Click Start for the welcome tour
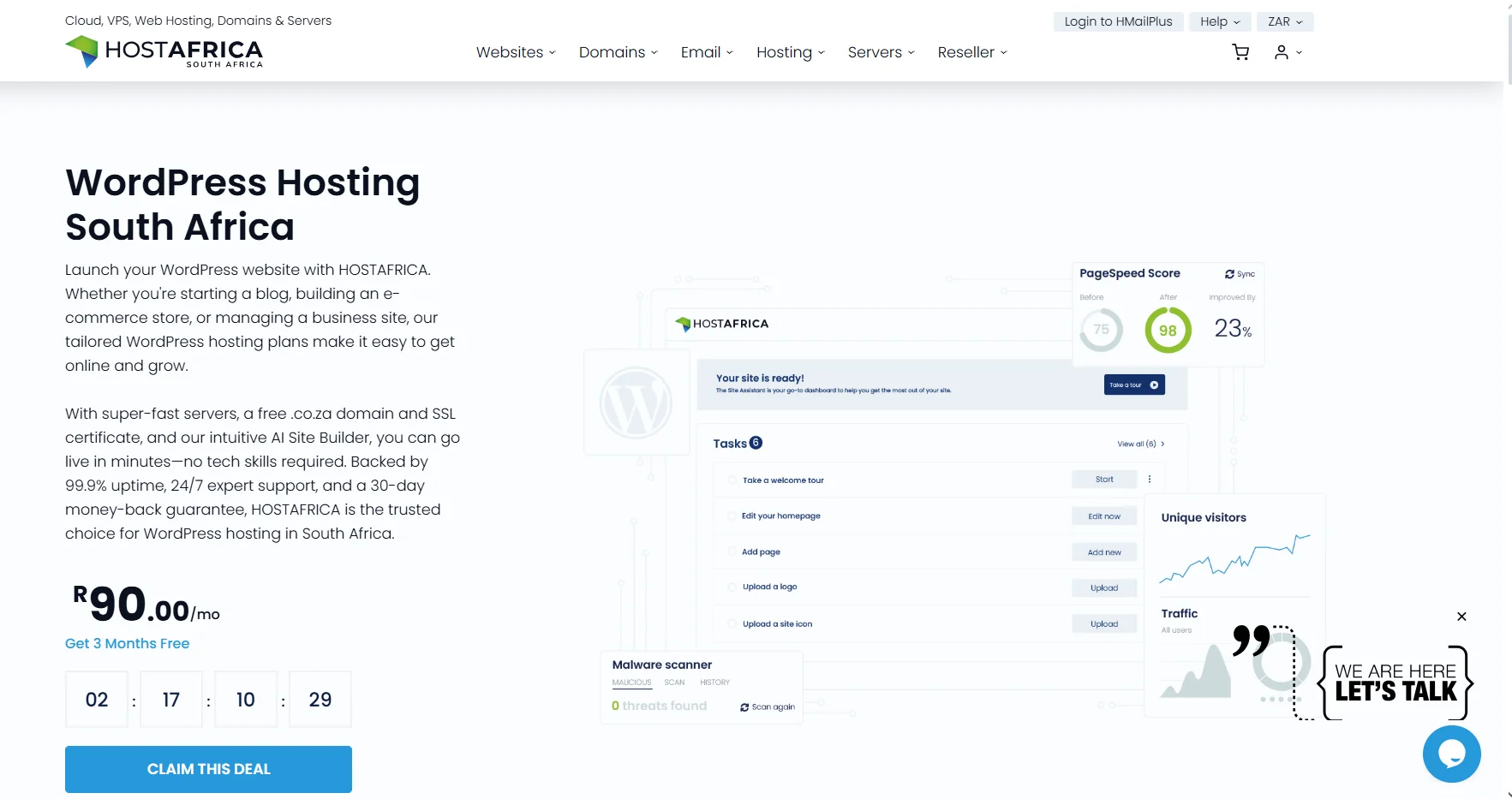The height and width of the screenshot is (799, 1512). 1104,480
